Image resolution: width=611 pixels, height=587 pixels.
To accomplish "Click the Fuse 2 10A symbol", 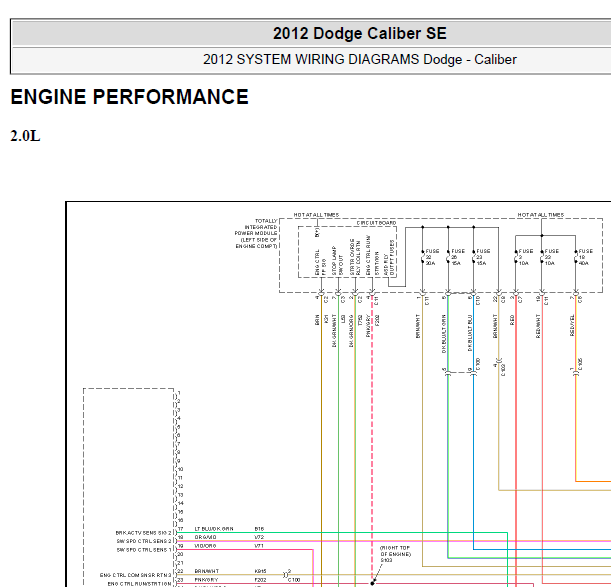I will click(x=516, y=257).
